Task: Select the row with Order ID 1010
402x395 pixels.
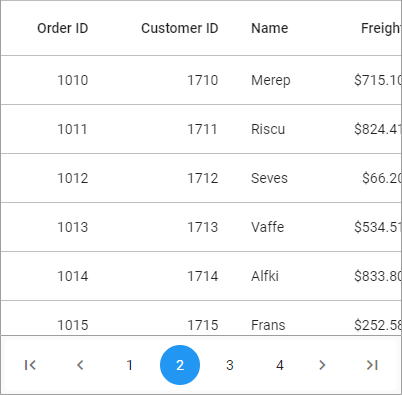Action: [x=201, y=80]
